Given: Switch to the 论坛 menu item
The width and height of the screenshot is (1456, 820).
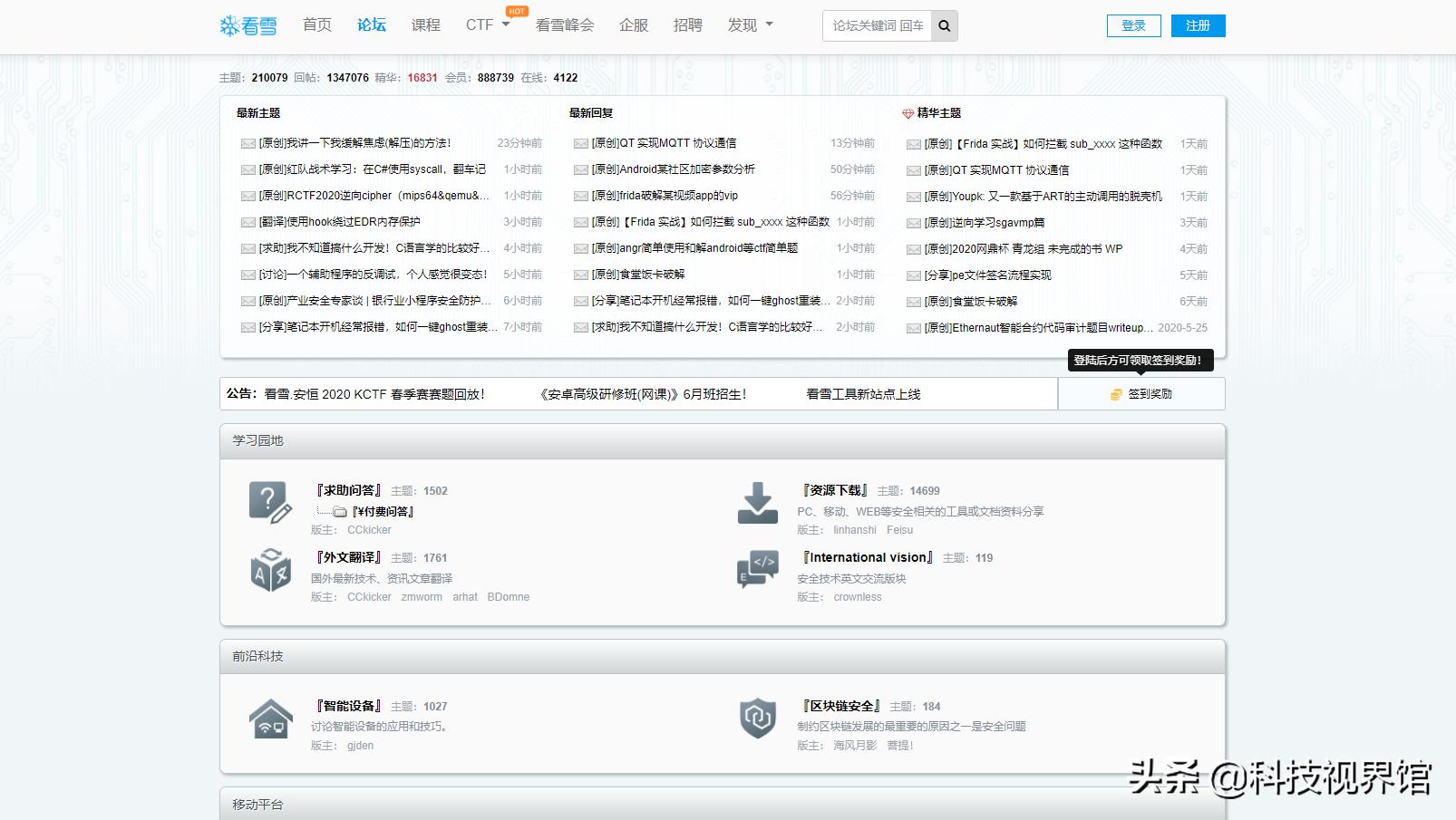Looking at the screenshot, I should pos(370,25).
